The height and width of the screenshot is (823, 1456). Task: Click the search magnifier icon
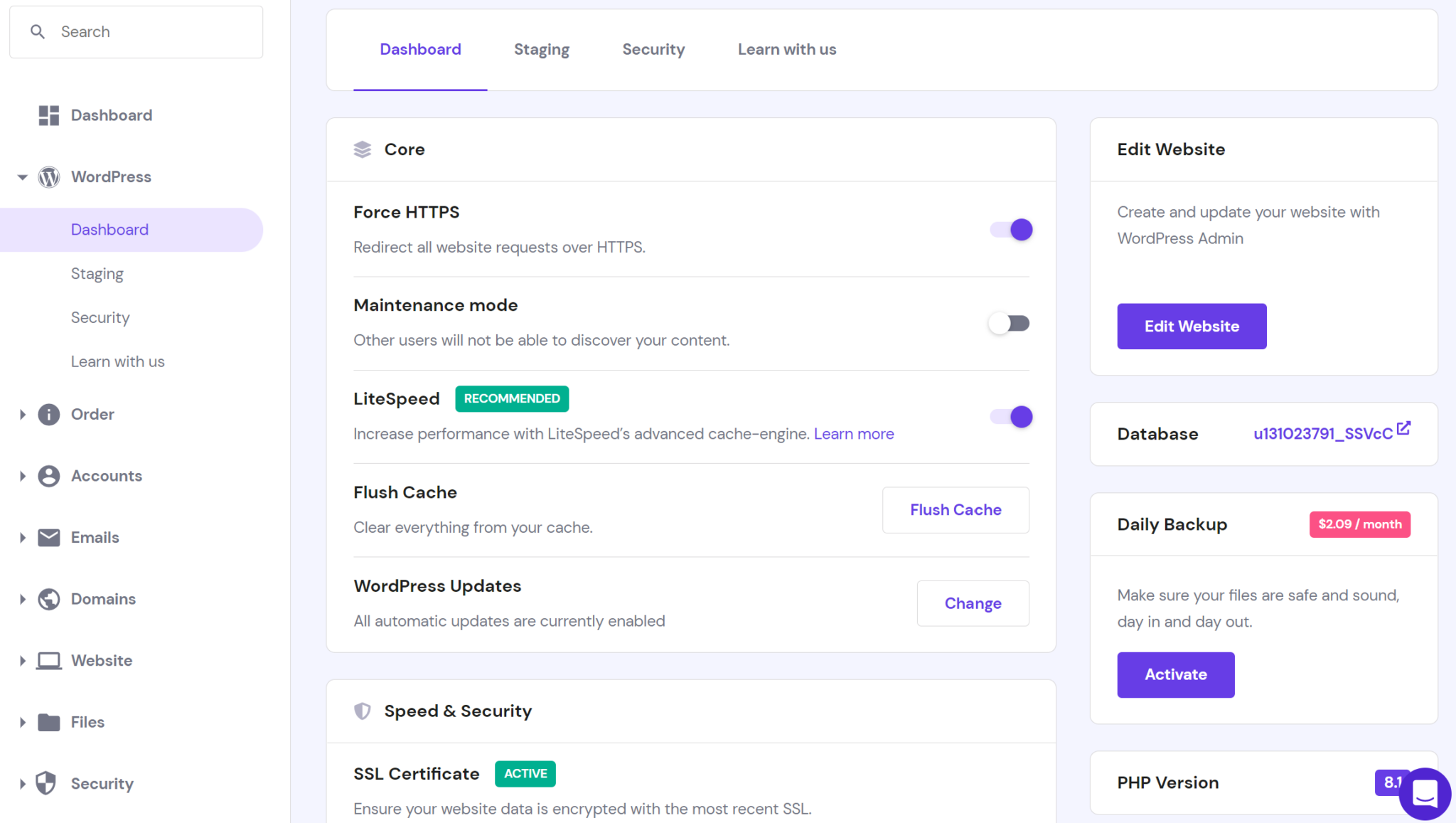pyautogui.click(x=38, y=31)
